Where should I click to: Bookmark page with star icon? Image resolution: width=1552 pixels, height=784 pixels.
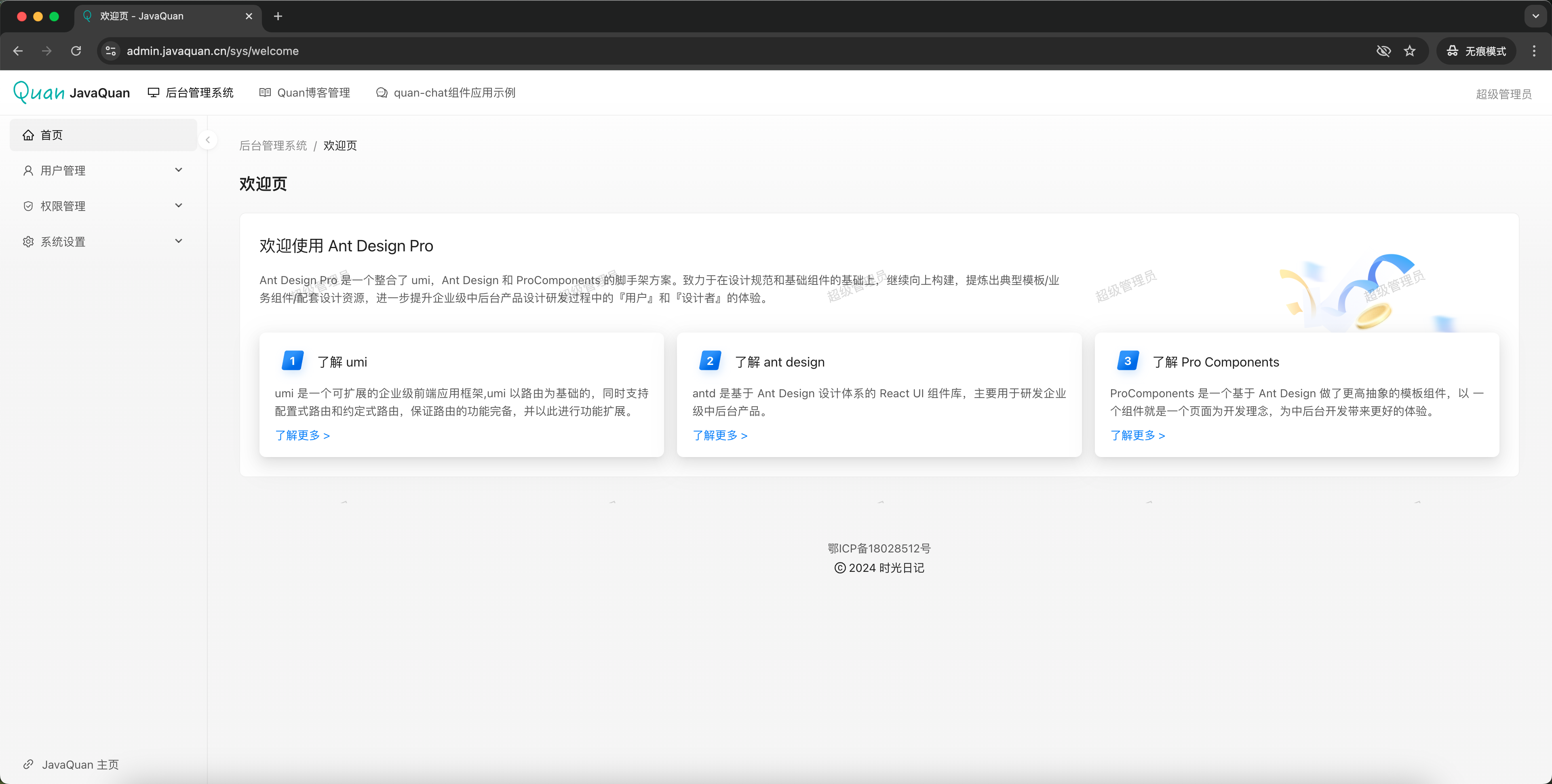point(1409,51)
